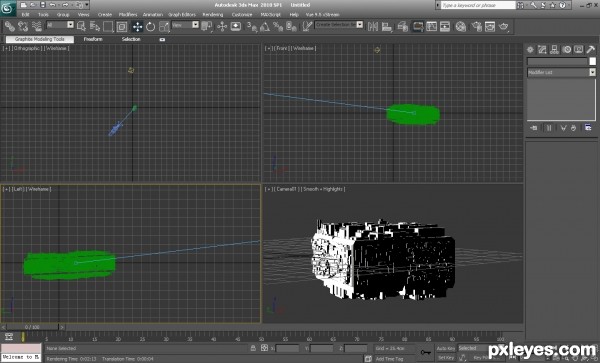Toggle Percent Snap
The width and height of the screenshot is (600, 363).
coord(278,26)
